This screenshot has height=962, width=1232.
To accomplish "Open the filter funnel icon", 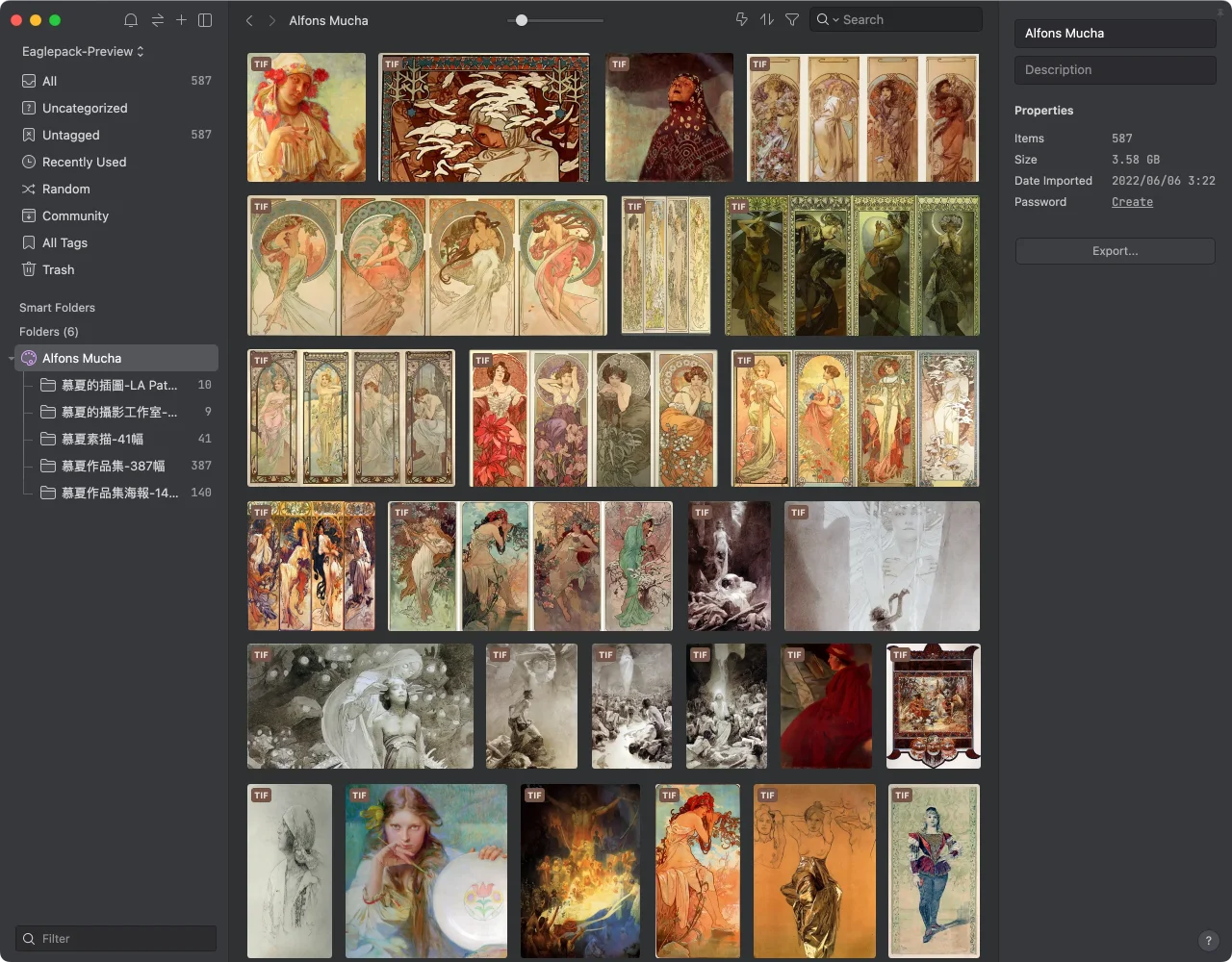I will tap(792, 19).
